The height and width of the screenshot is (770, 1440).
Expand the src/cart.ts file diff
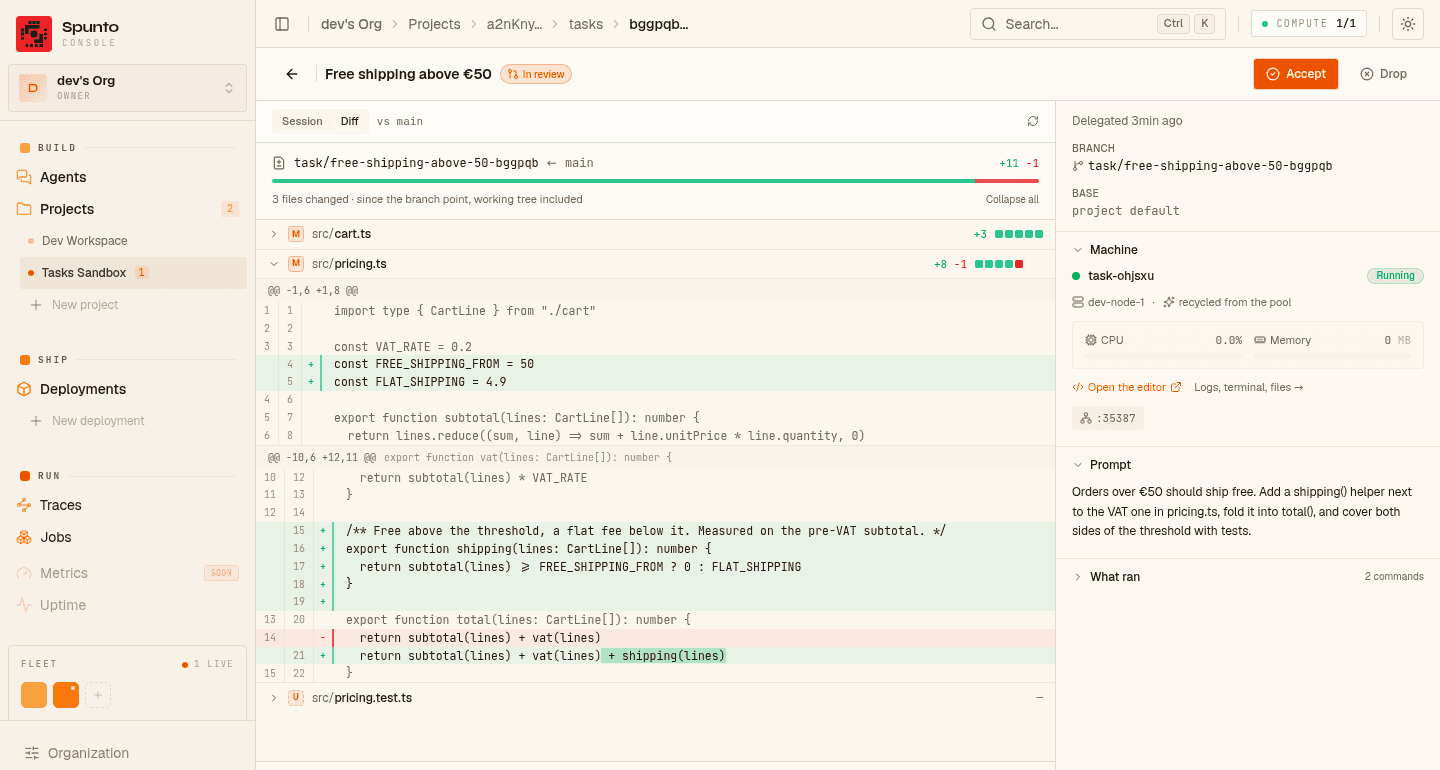point(273,234)
